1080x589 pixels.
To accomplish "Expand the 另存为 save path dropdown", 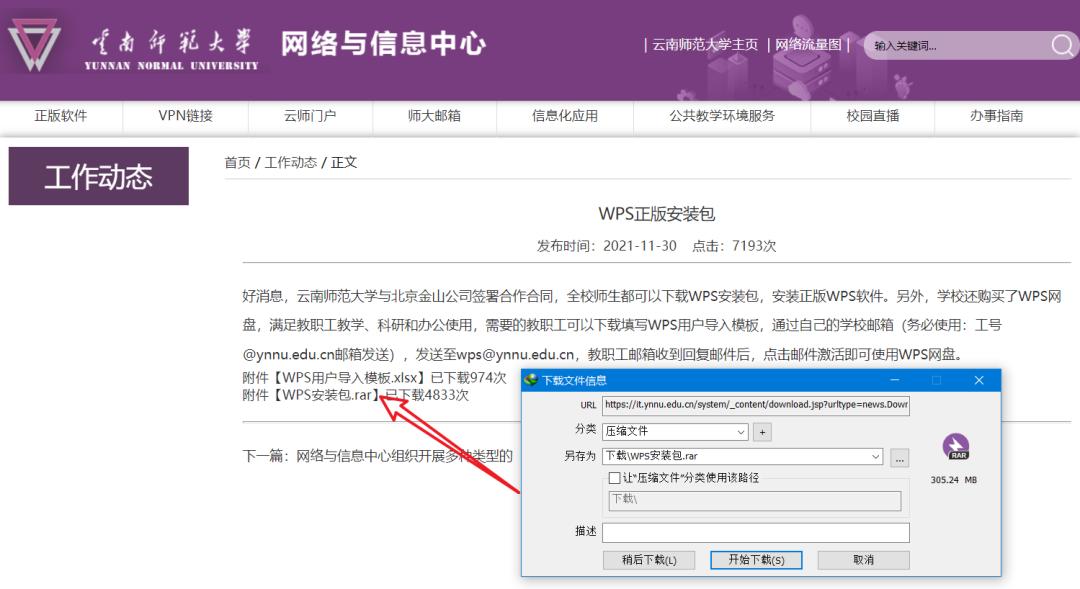I will 875,456.
